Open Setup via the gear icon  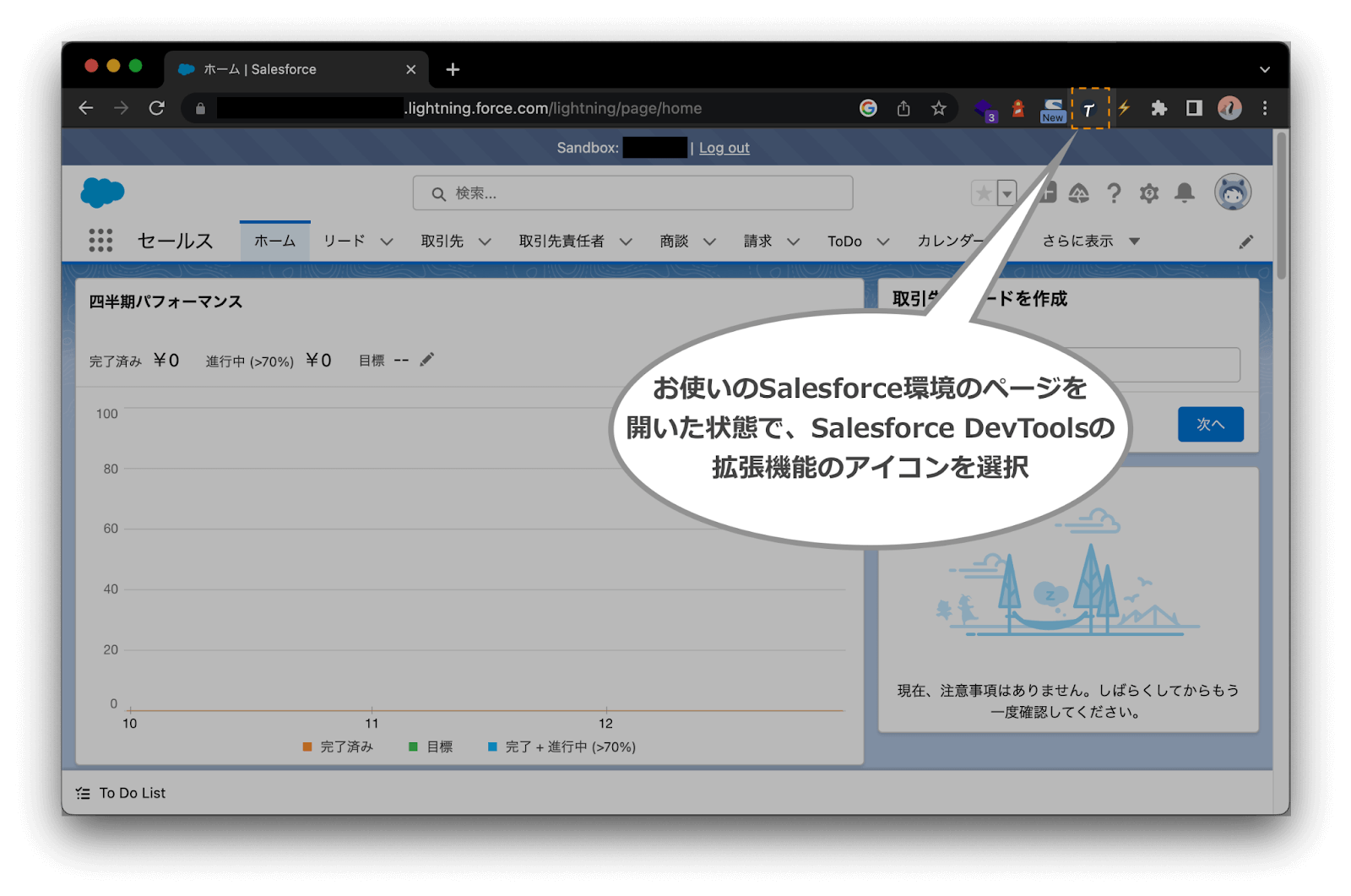tap(1149, 193)
